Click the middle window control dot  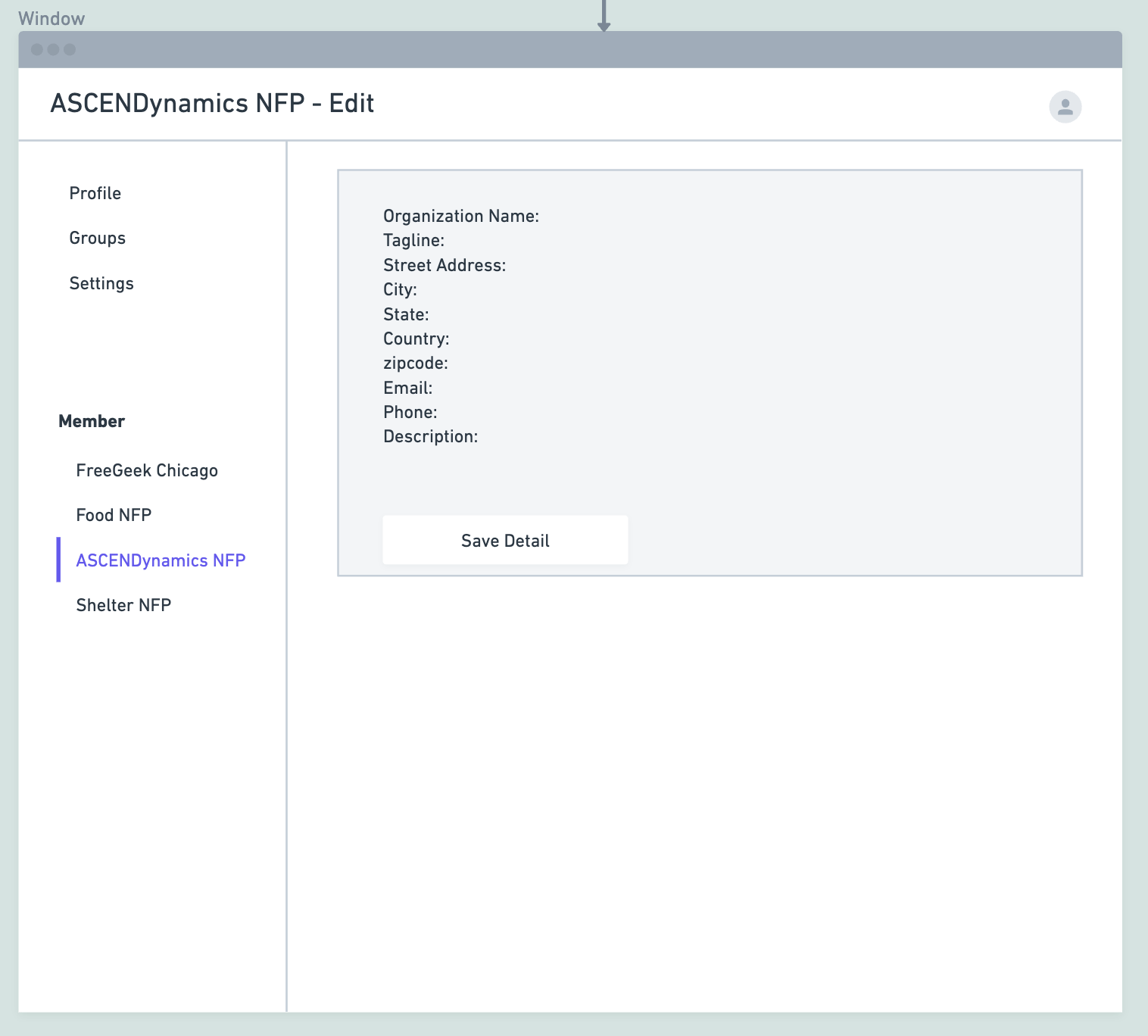tap(52, 49)
